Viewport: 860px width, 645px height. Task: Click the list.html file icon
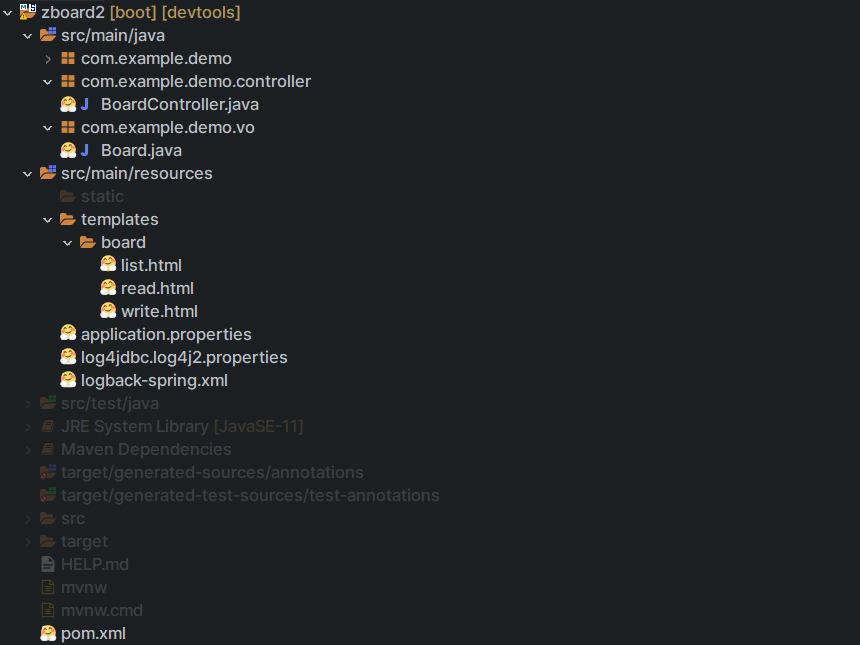click(x=108, y=265)
